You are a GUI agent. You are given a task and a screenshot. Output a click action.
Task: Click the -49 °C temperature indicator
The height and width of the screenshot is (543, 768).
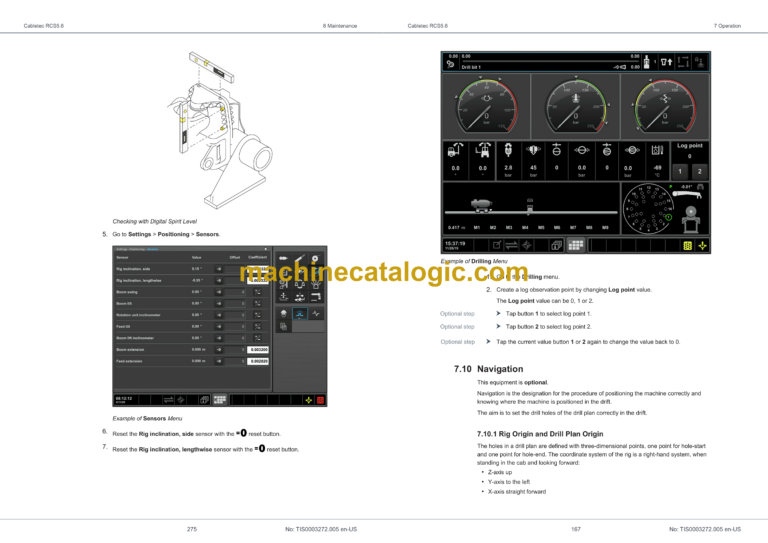click(657, 160)
